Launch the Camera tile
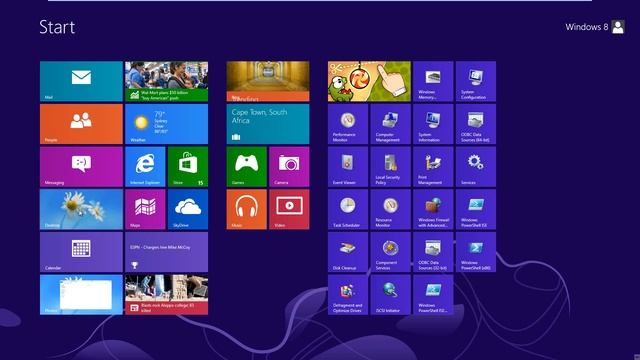This screenshot has width=640, height=360. coord(289,167)
